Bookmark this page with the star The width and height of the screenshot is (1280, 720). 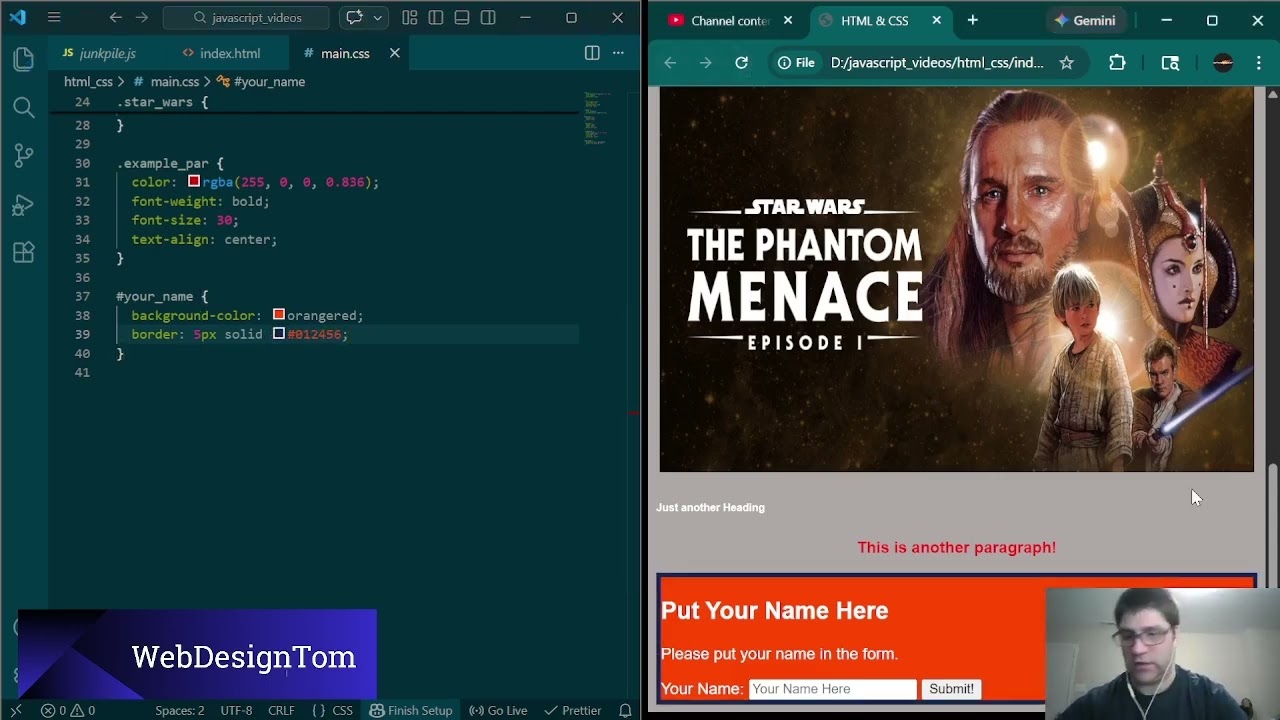click(x=1066, y=63)
